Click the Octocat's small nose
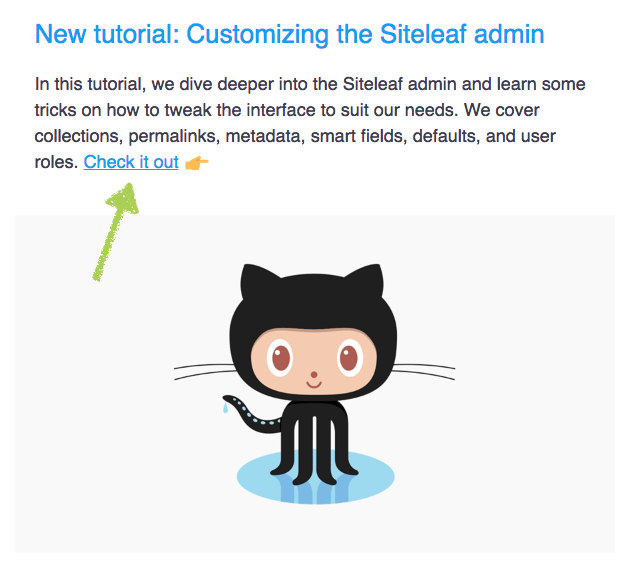631x572 pixels. (314, 375)
